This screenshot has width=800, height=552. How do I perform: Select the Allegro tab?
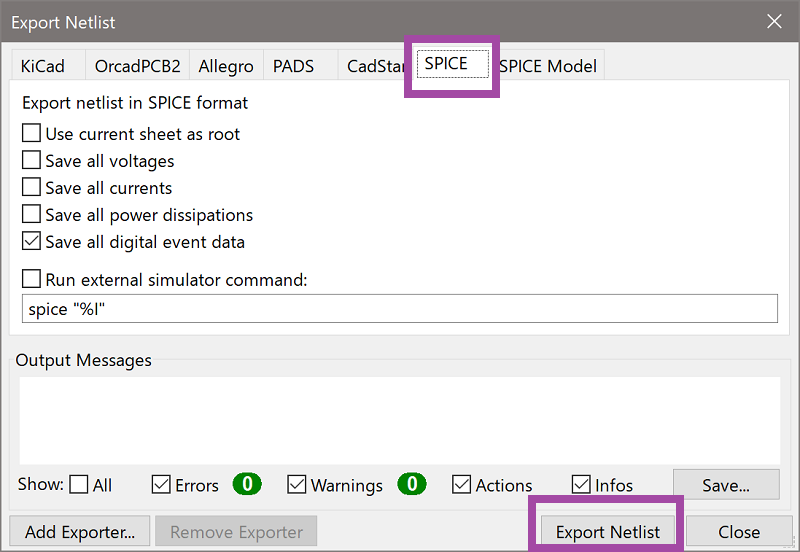click(x=226, y=66)
